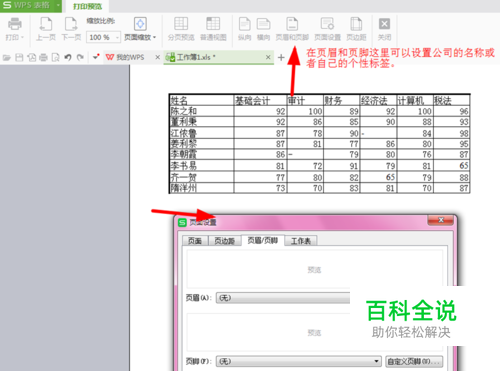500x371 pixels.
Task: Add a new document tab with plus
Action: point(281,57)
